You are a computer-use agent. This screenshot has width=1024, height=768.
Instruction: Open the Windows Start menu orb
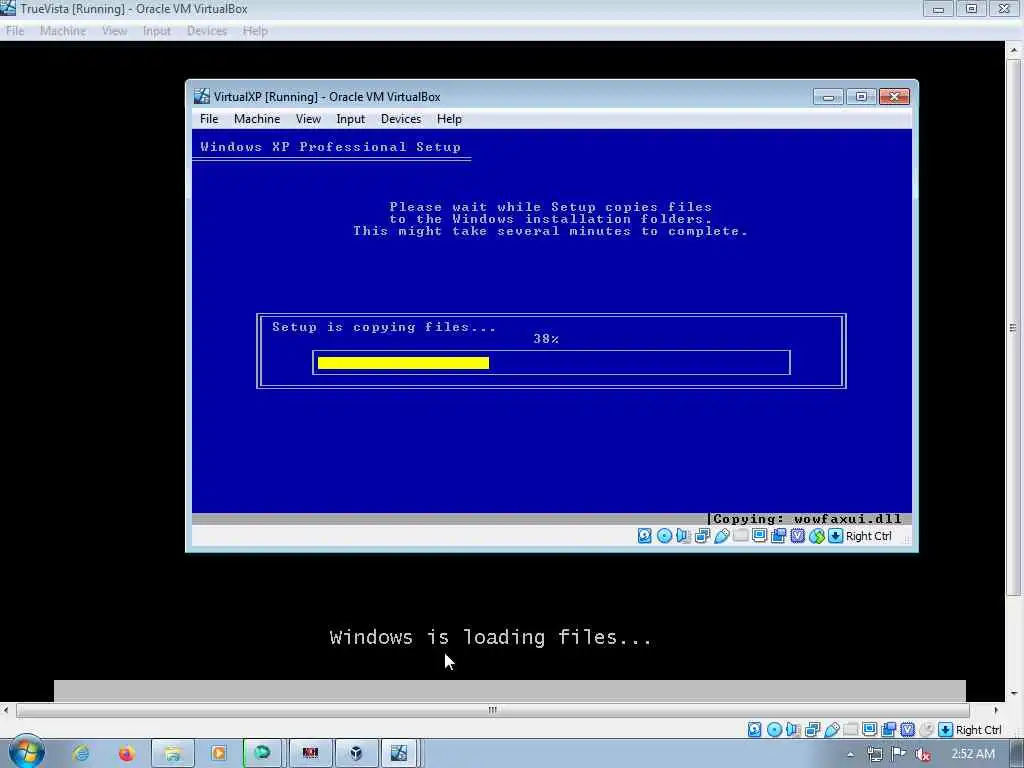pos(26,753)
